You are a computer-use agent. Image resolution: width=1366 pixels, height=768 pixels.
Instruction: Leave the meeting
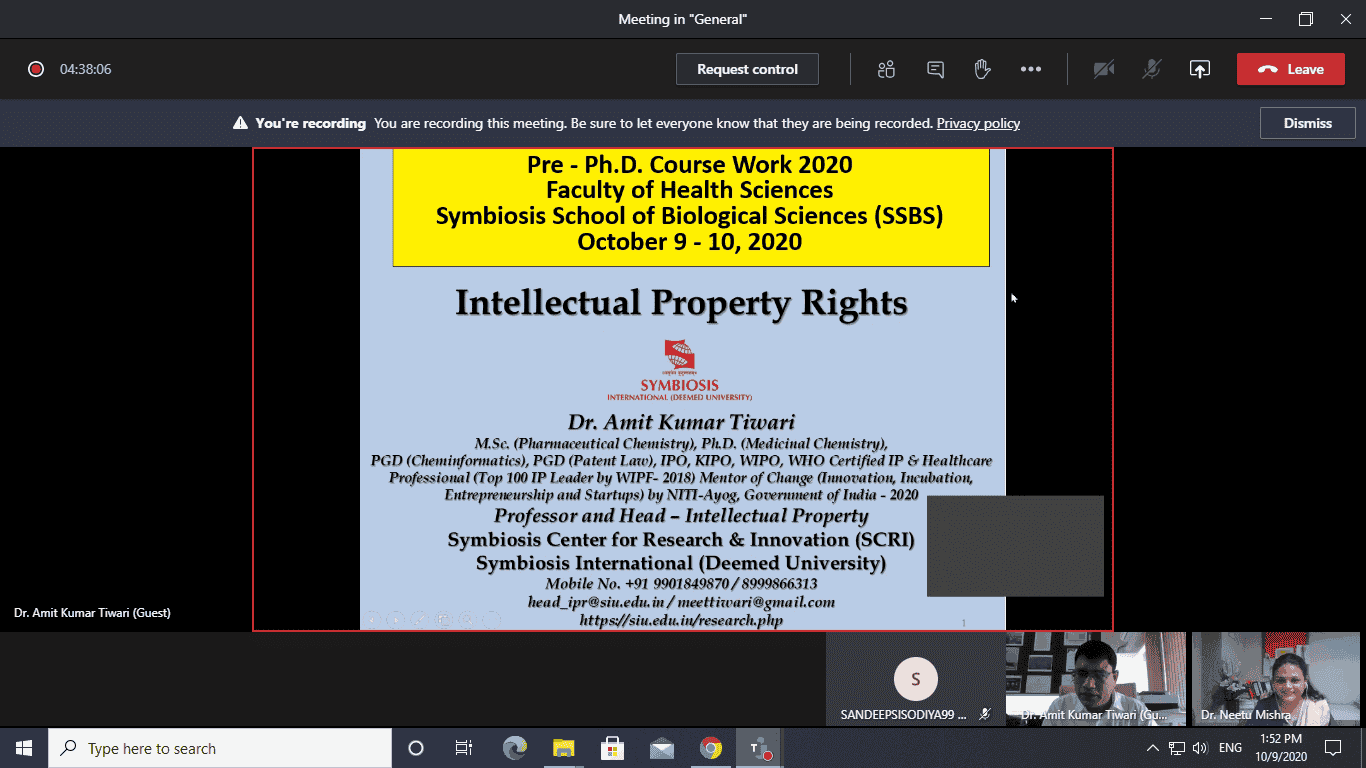(1290, 69)
